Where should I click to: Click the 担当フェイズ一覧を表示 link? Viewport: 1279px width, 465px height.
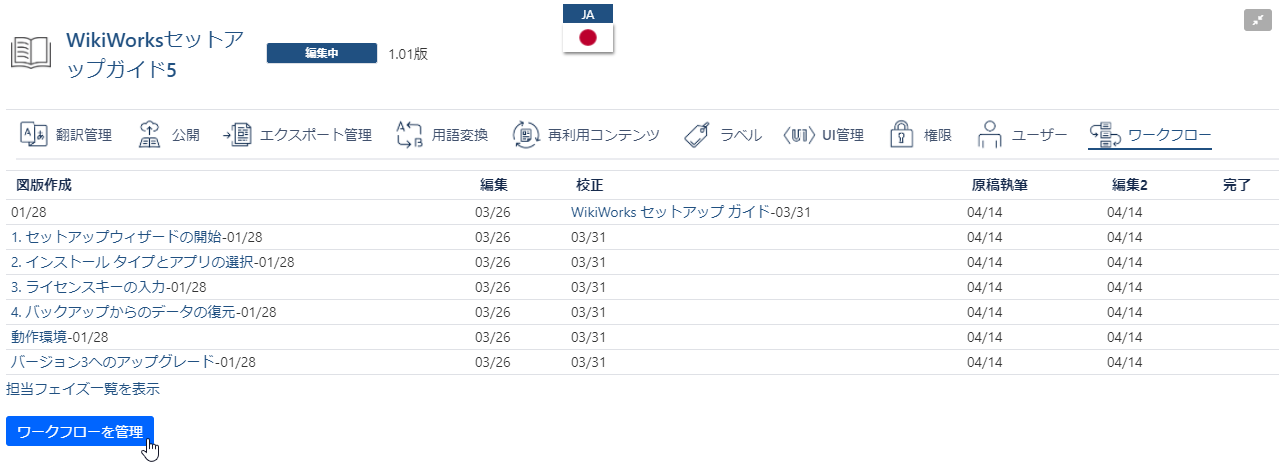(83, 389)
